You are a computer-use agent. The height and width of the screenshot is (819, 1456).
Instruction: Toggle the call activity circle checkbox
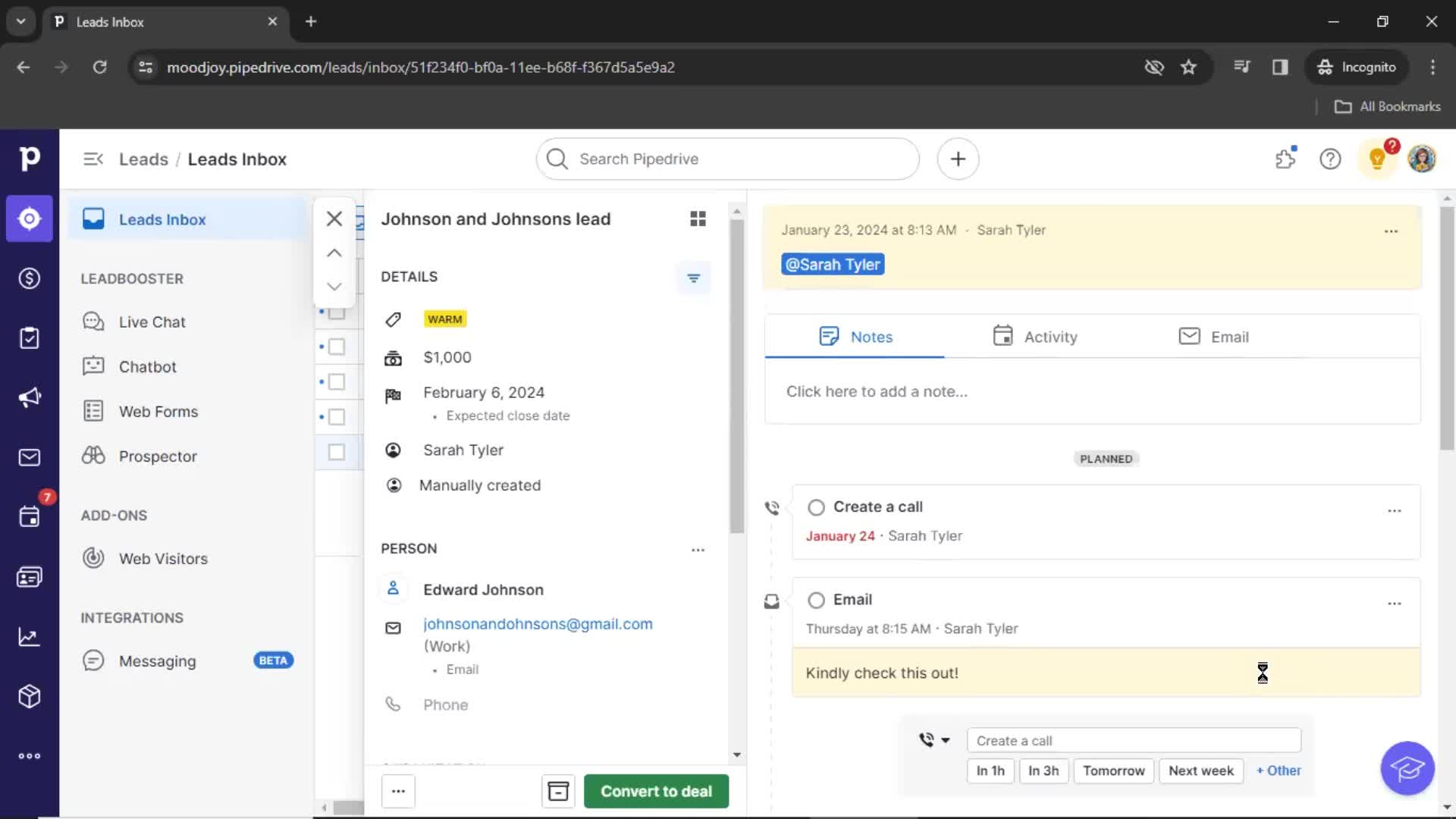(816, 506)
